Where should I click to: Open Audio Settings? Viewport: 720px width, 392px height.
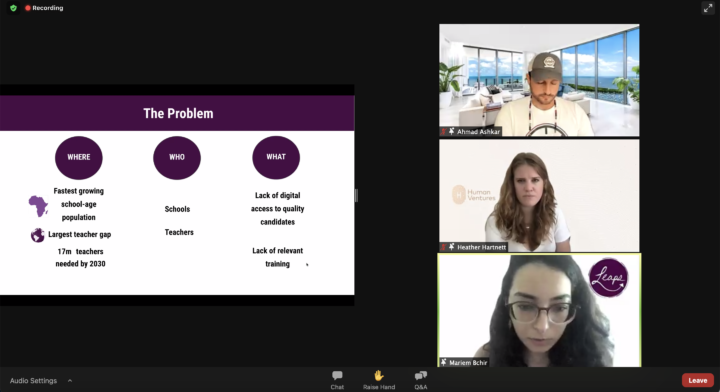click(34, 381)
